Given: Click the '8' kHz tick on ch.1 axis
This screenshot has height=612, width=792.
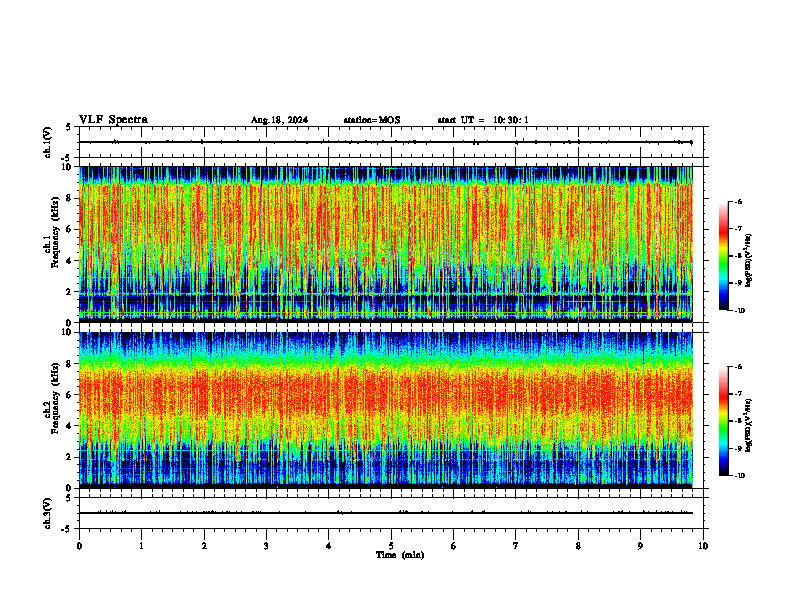Looking at the screenshot, I should click(x=70, y=198).
